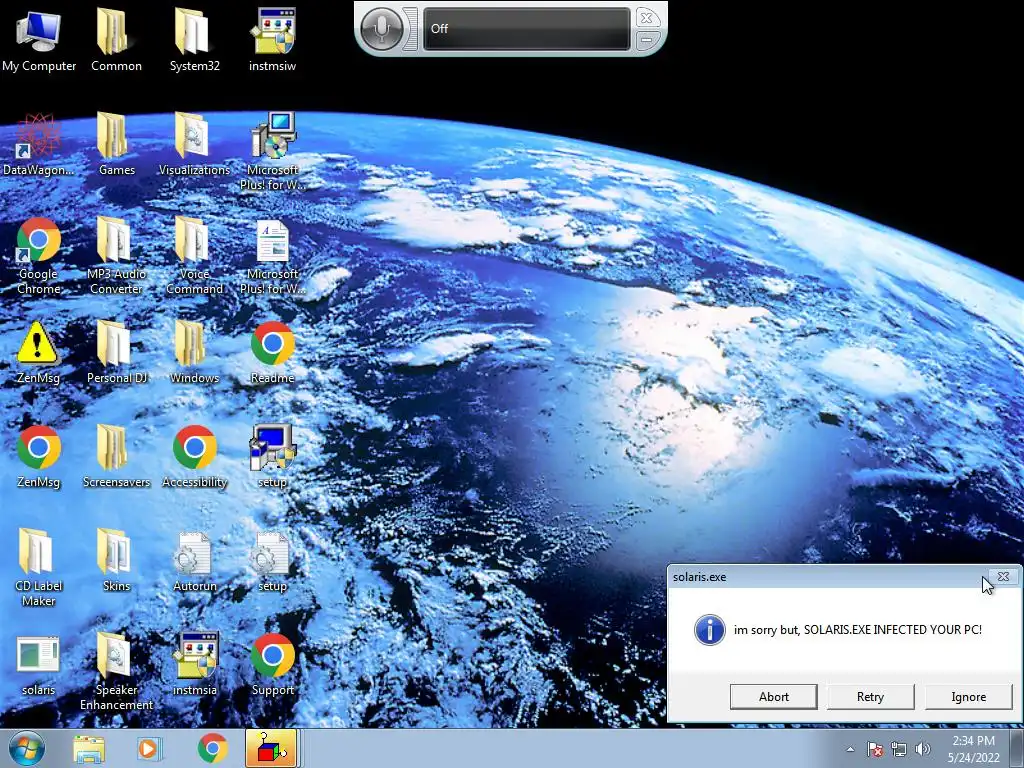The image size is (1024, 768).
Task: Select the Common folder icon
Action: 116,40
